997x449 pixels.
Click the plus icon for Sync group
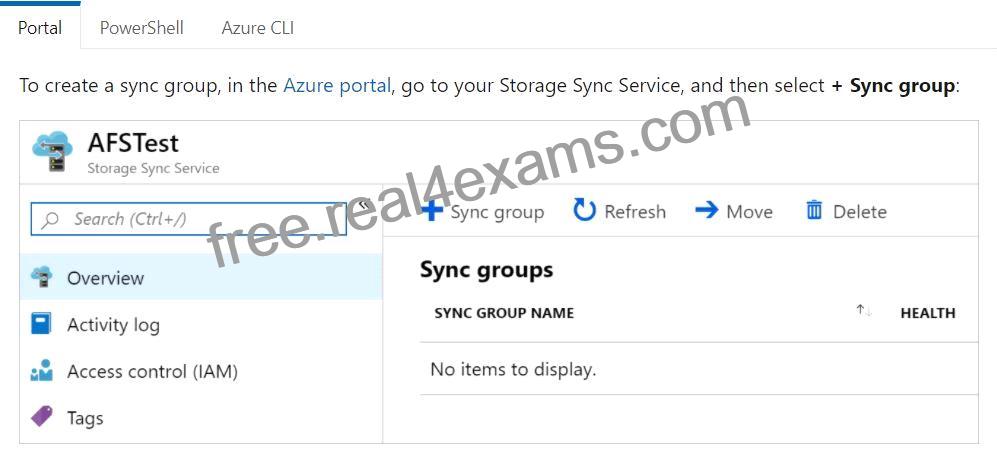(432, 211)
